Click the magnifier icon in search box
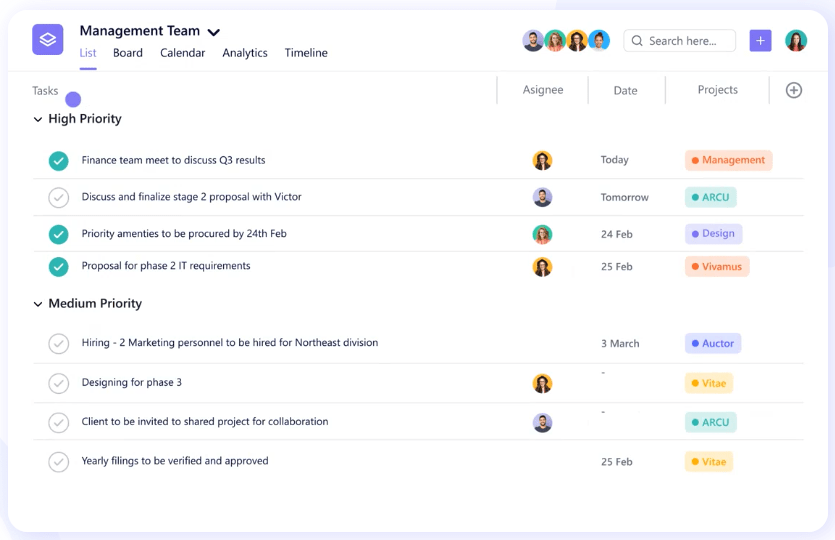Screen dimensions: 835x540 point(637,41)
